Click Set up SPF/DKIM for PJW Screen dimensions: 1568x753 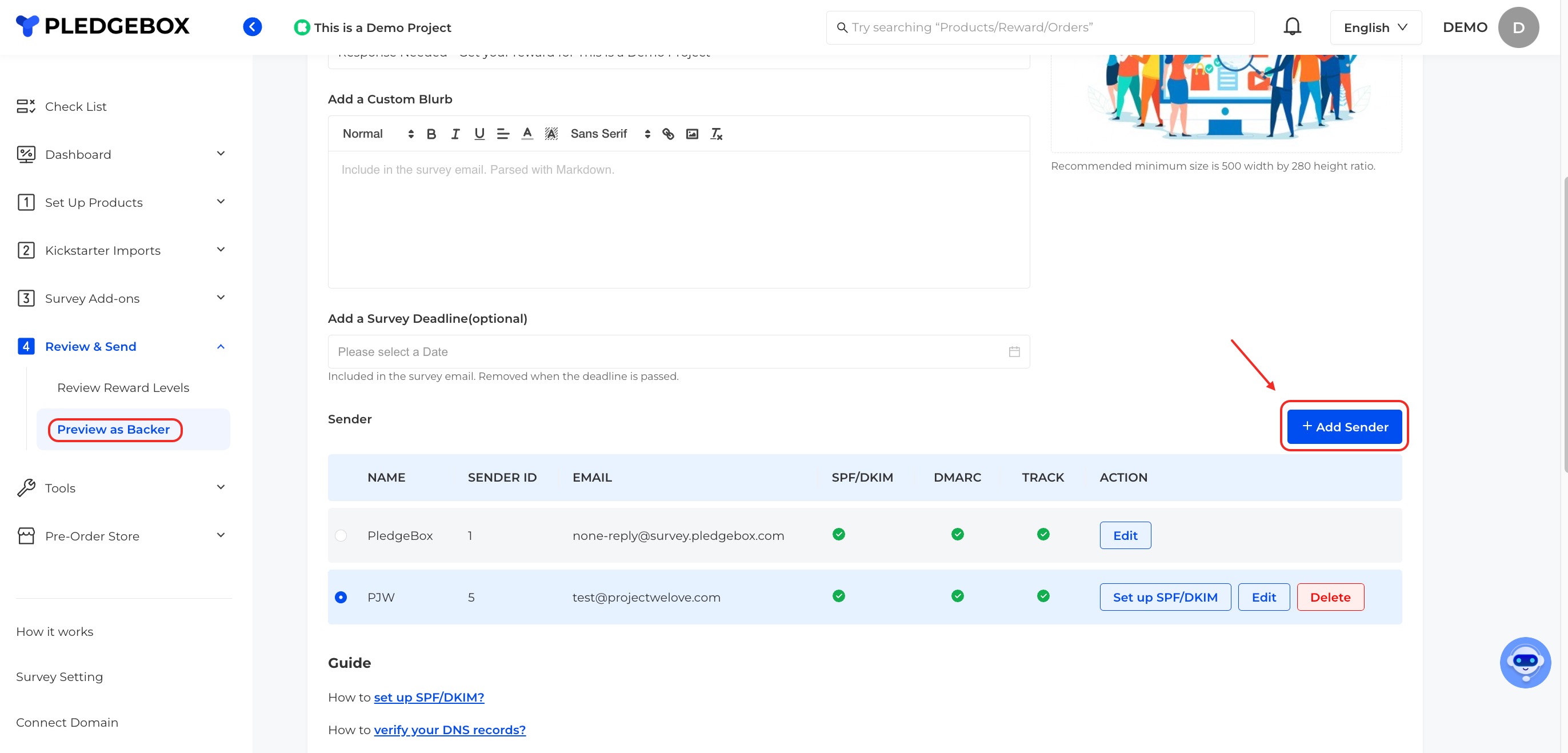[x=1165, y=597]
